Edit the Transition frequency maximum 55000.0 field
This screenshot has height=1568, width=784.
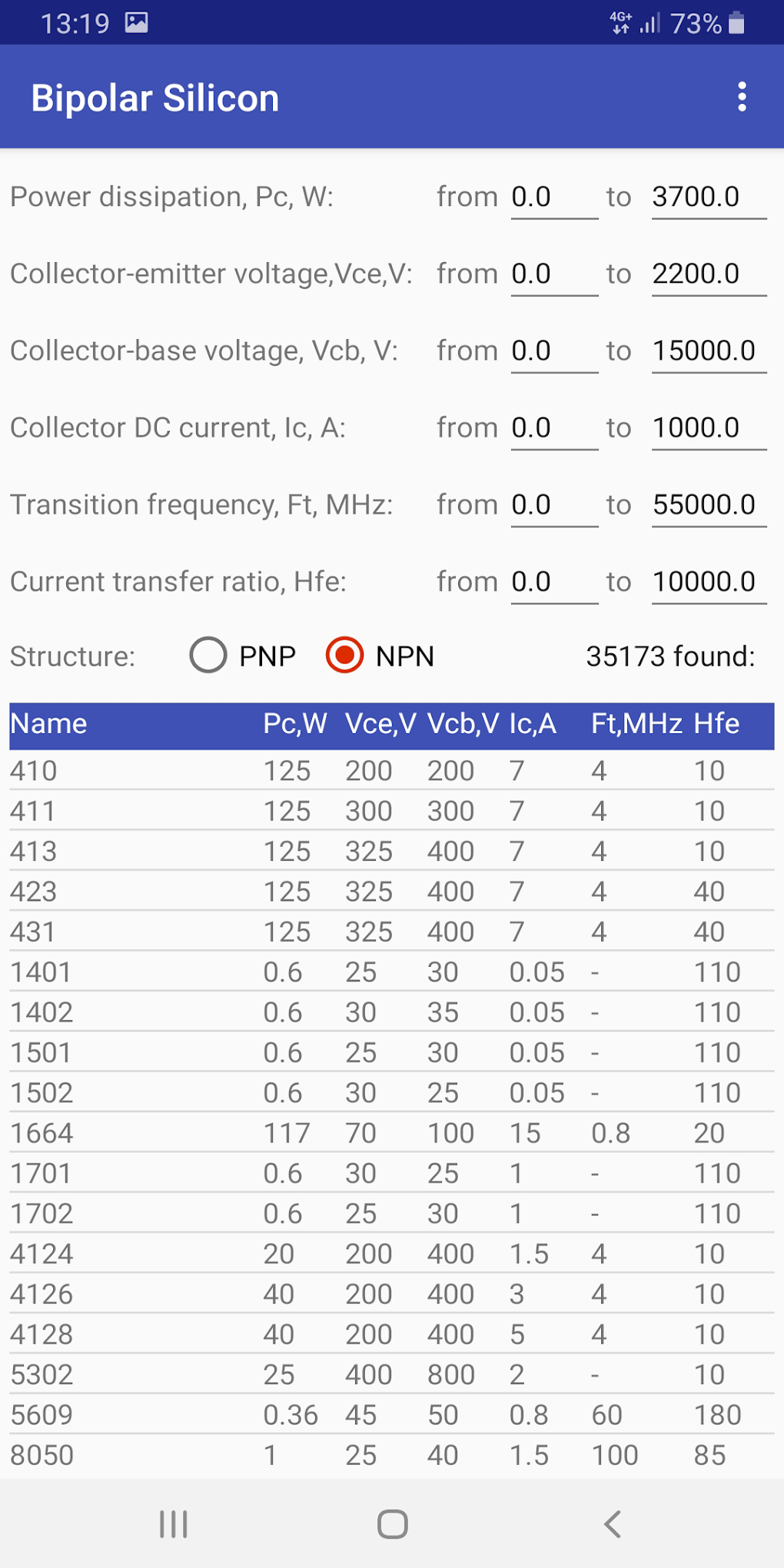tap(708, 505)
